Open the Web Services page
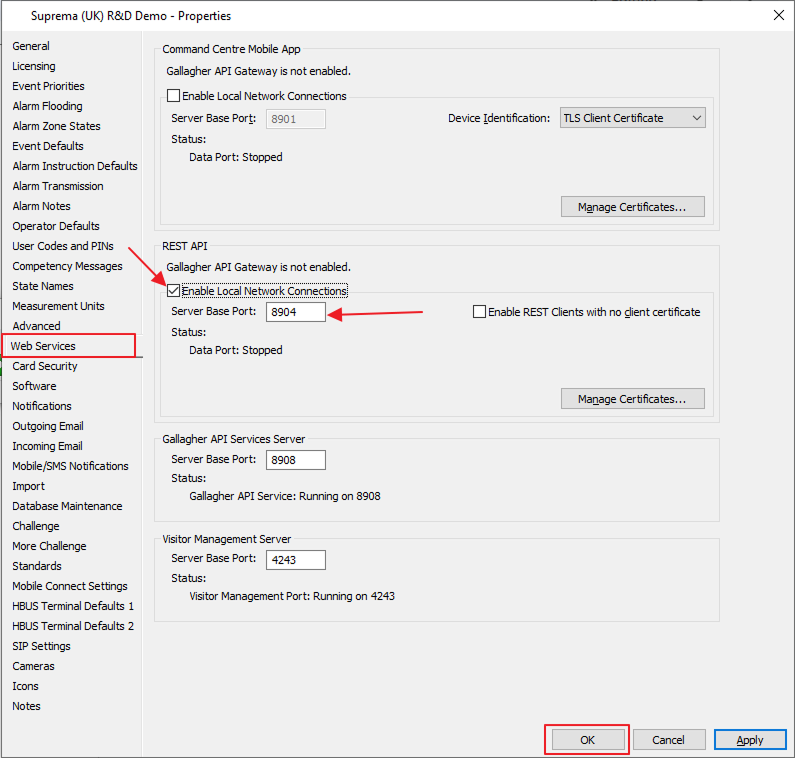The height and width of the screenshot is (758, 795). (x=44, y=346)
